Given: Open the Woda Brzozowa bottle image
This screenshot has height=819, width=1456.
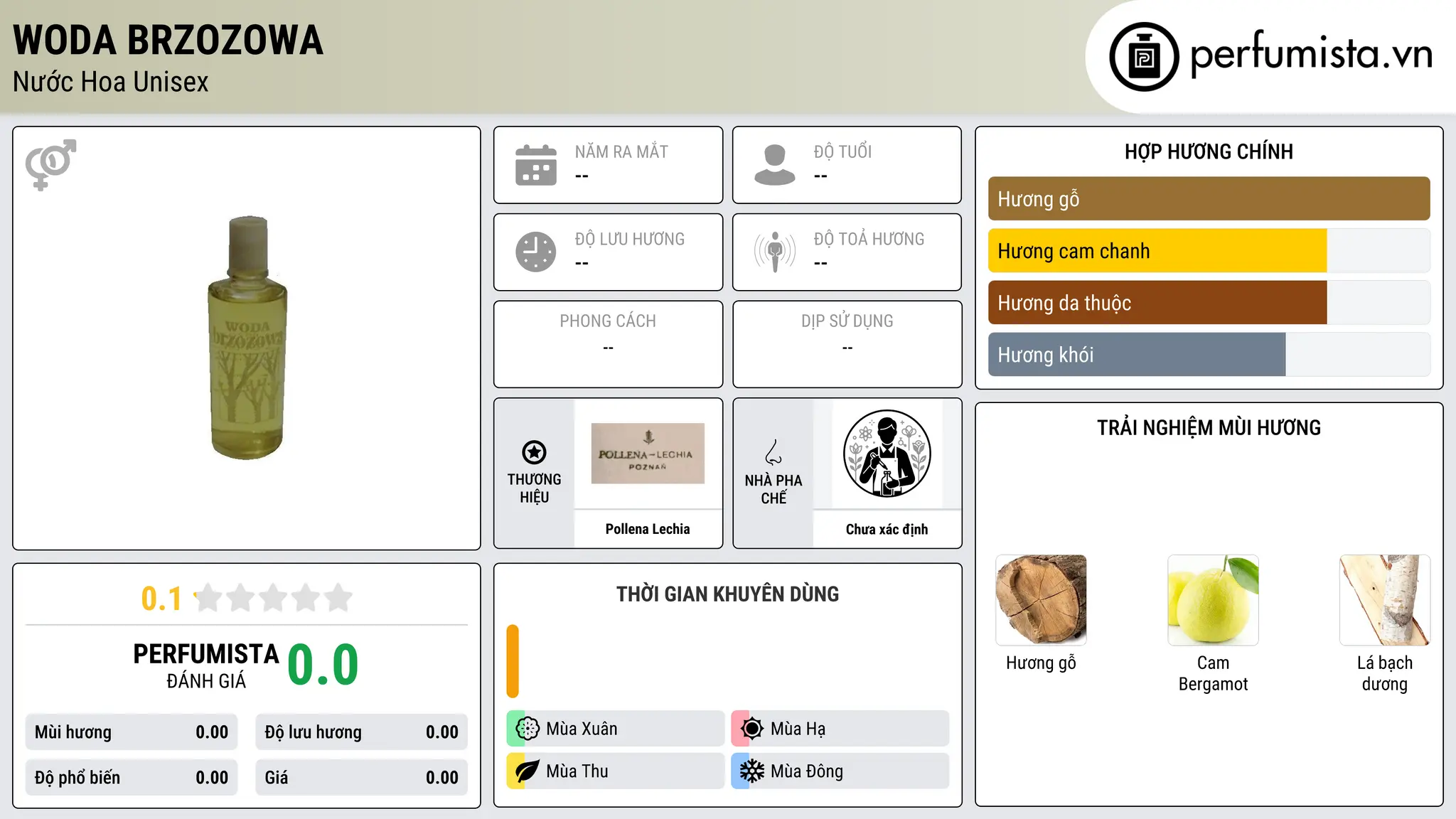Looking at the screenshot, I should pyautogui.click(x=247, y=338).
